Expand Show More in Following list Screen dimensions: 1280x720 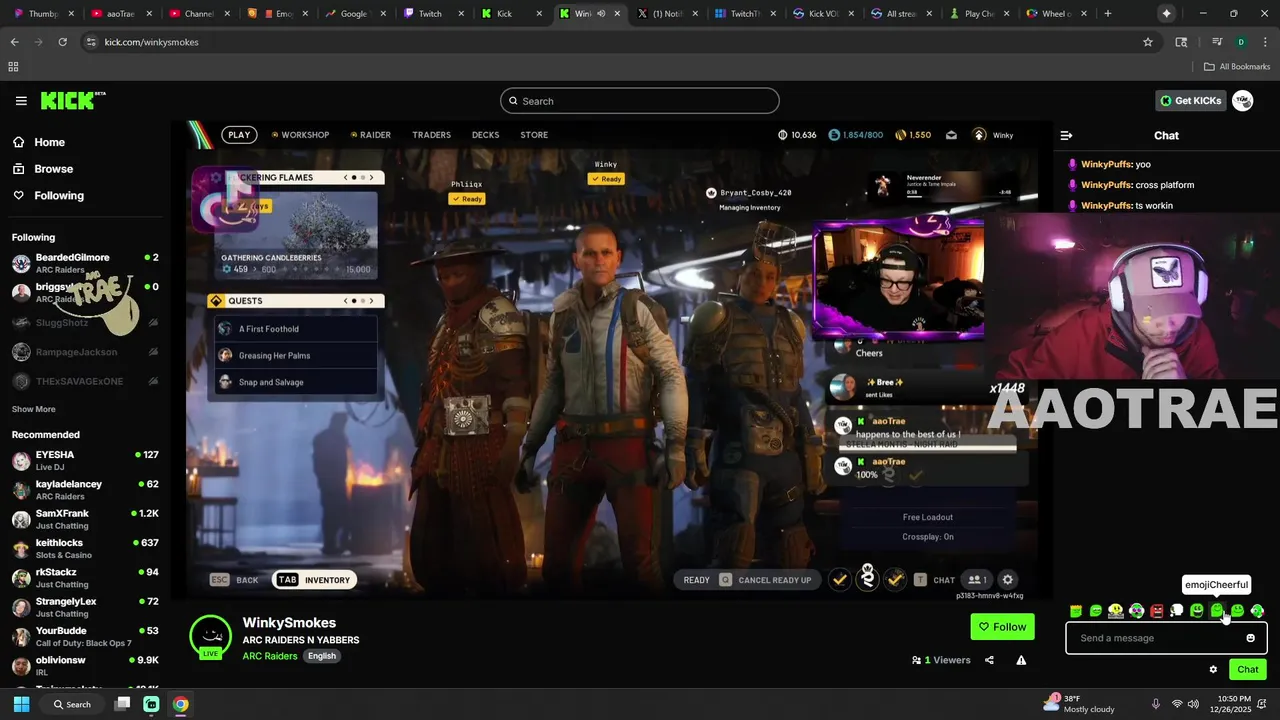pos(33,409)
